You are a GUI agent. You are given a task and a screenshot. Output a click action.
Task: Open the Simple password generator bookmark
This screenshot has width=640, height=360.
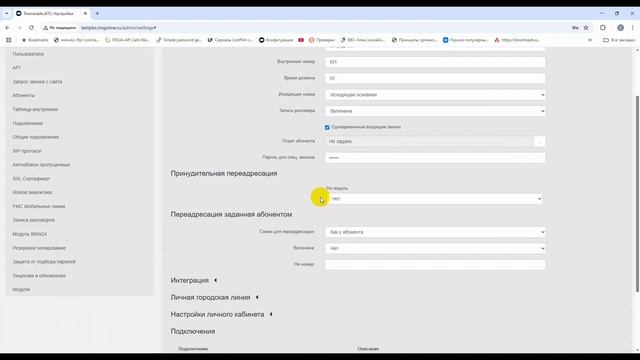pos(179,40)
